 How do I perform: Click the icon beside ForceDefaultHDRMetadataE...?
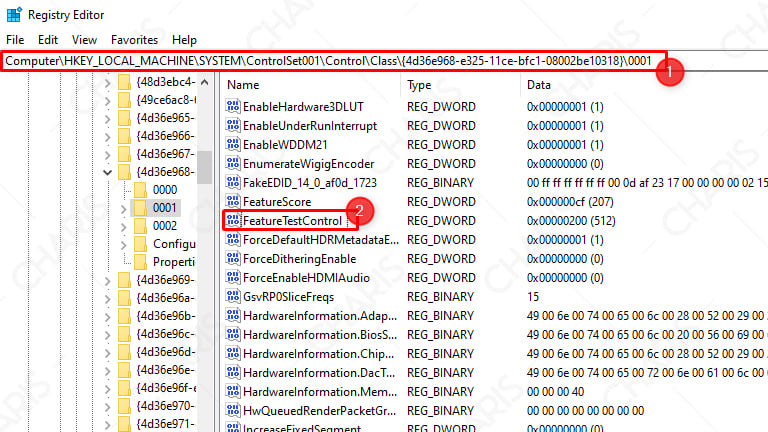click(233, 240)
